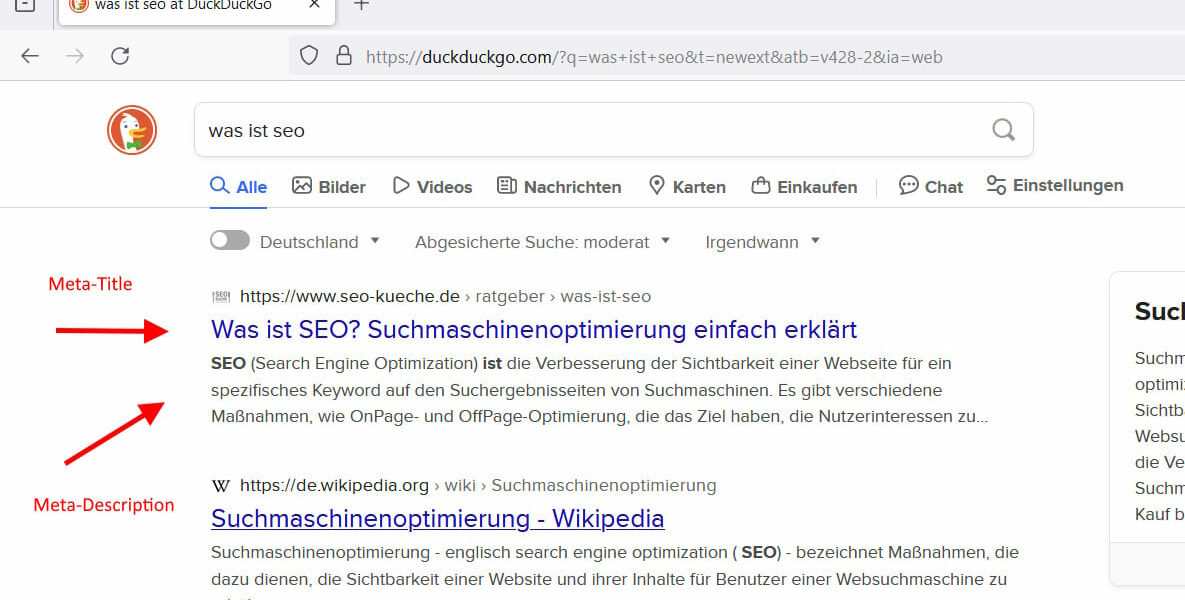The image size is (1185, 600).
Task: Select the Alle results tab
Action: [238, 187]
